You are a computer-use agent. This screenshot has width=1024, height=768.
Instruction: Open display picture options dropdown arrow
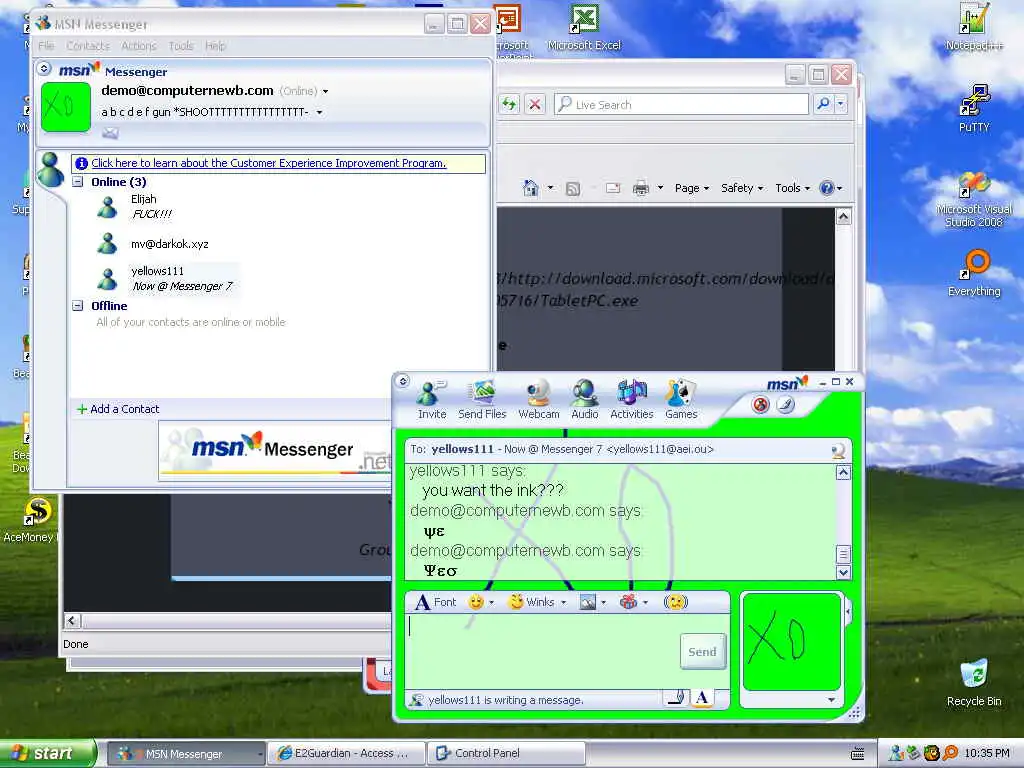pos(831,699)
